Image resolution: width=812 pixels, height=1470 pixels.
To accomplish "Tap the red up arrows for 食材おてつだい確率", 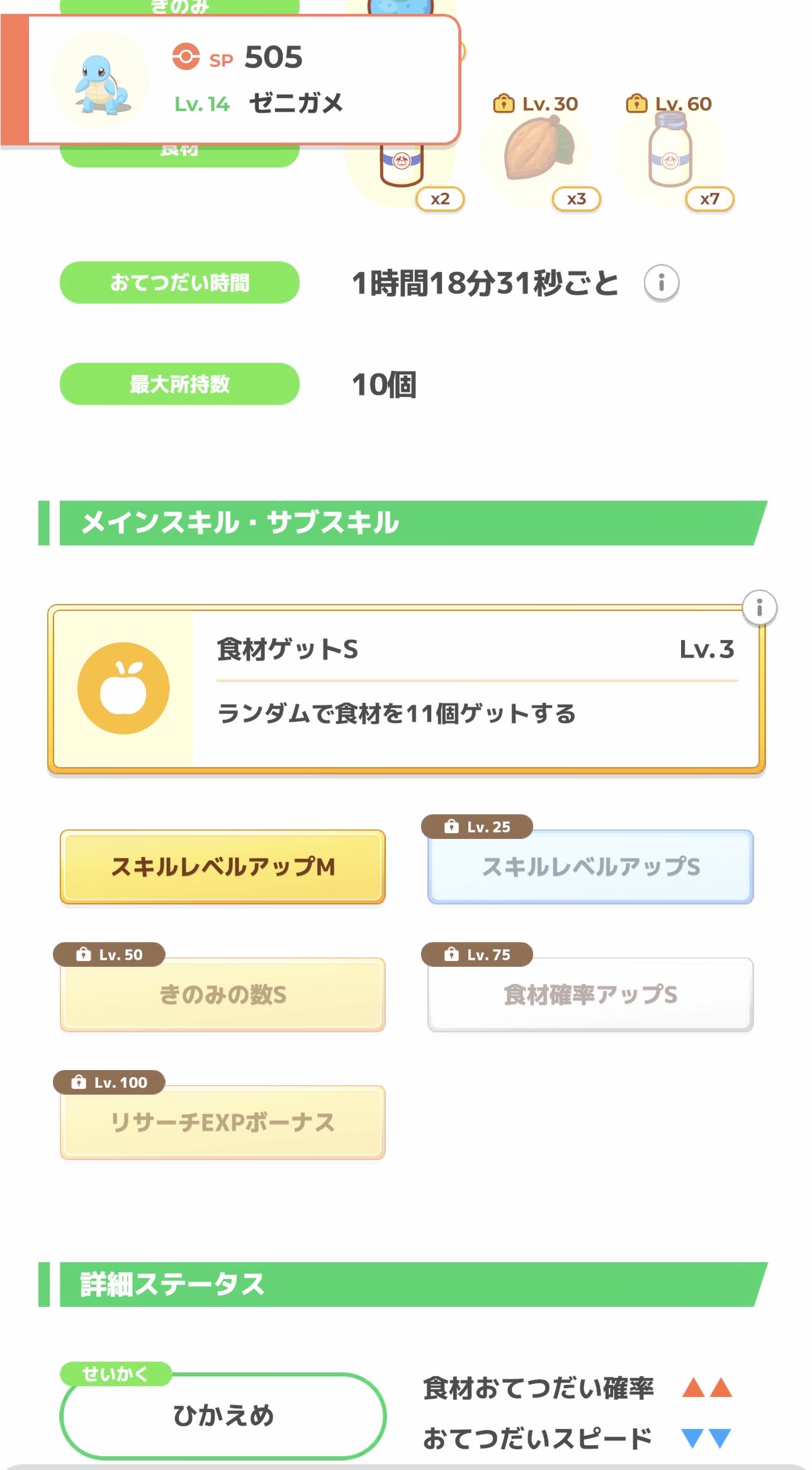I will [x=707, y=1387].
